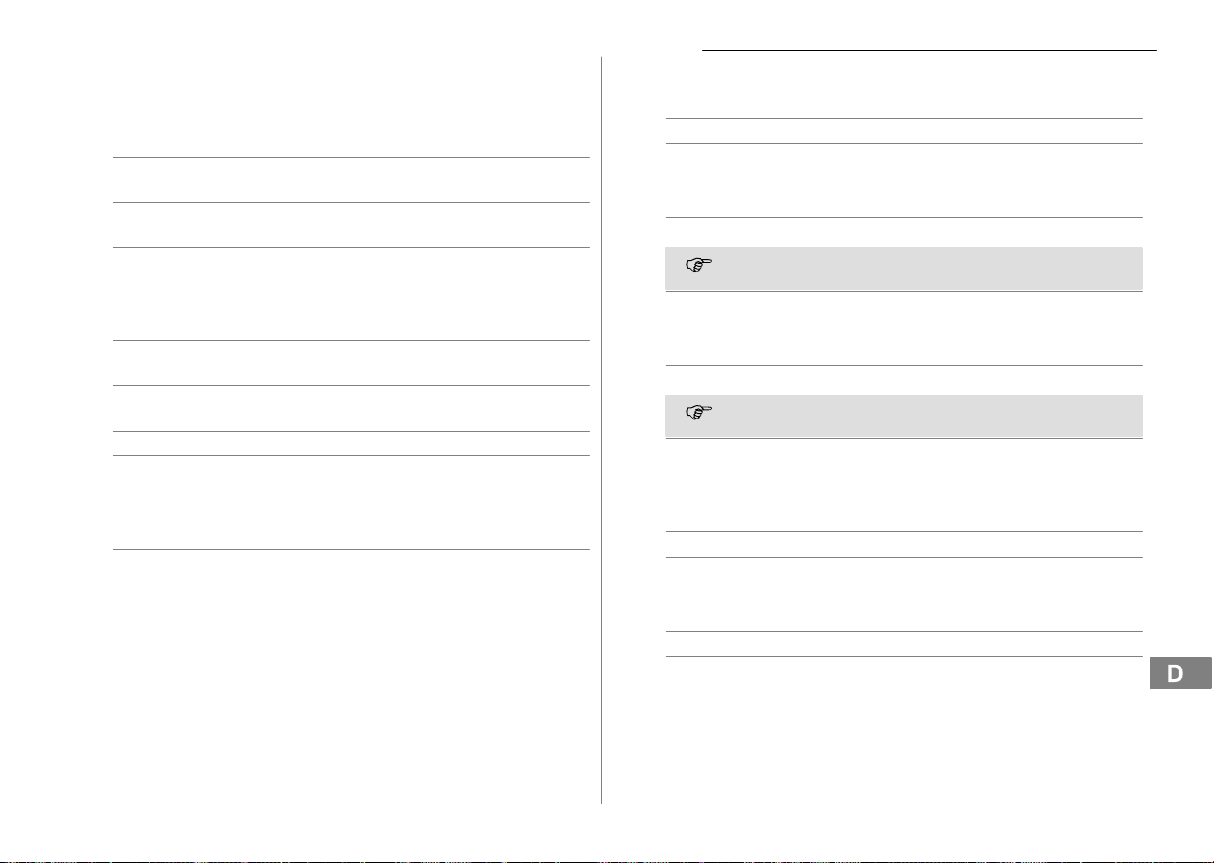Click inside the lower gray note box
1214x863 pixels.
(904, 416)
